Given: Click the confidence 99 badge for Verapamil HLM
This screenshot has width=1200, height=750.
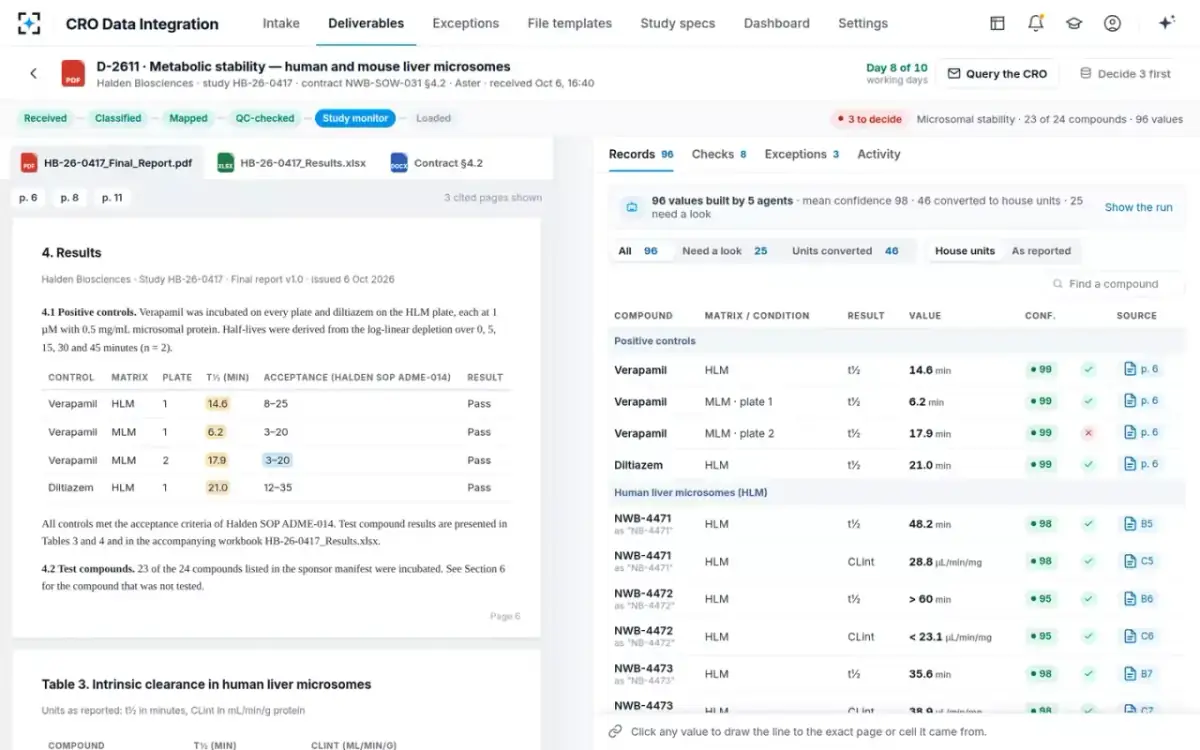Looking at the screenshot, I should [x=1041, y=369].
